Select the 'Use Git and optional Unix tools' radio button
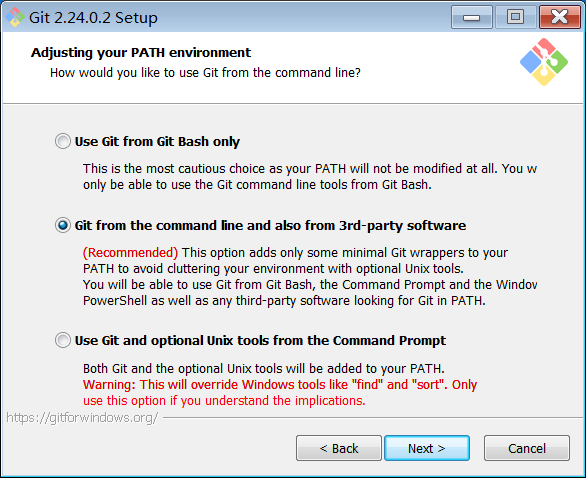This screenshot has height=478, width=586. click(62, 340)
